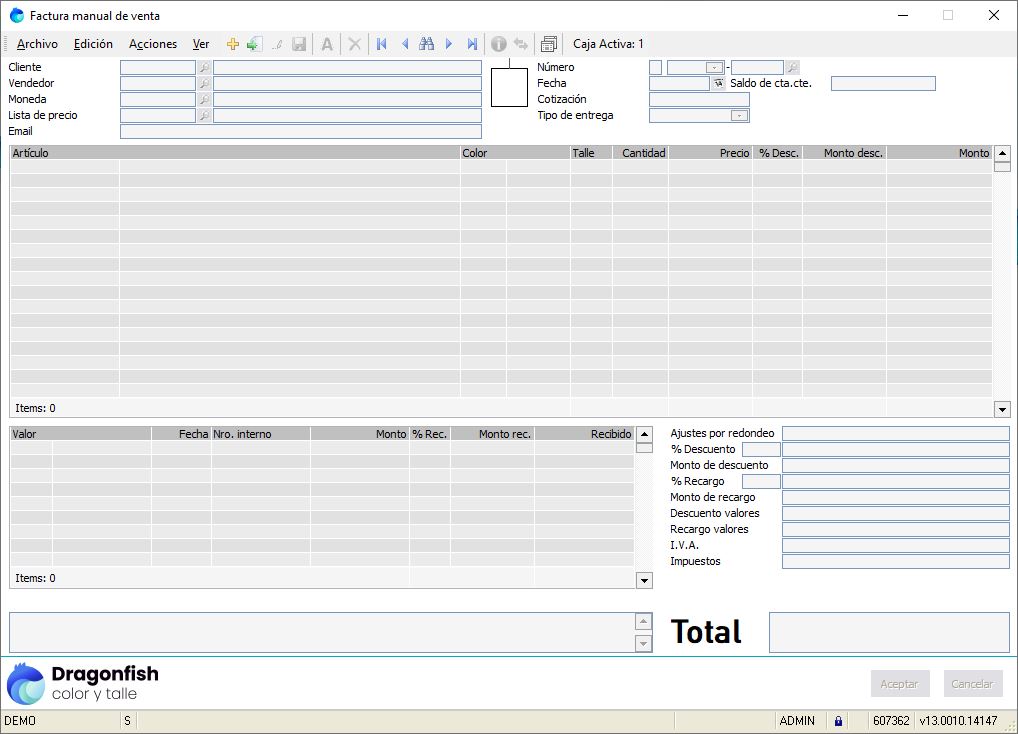Click the New record plus icon
1018x734 pixels.
[x=232, y=44]
